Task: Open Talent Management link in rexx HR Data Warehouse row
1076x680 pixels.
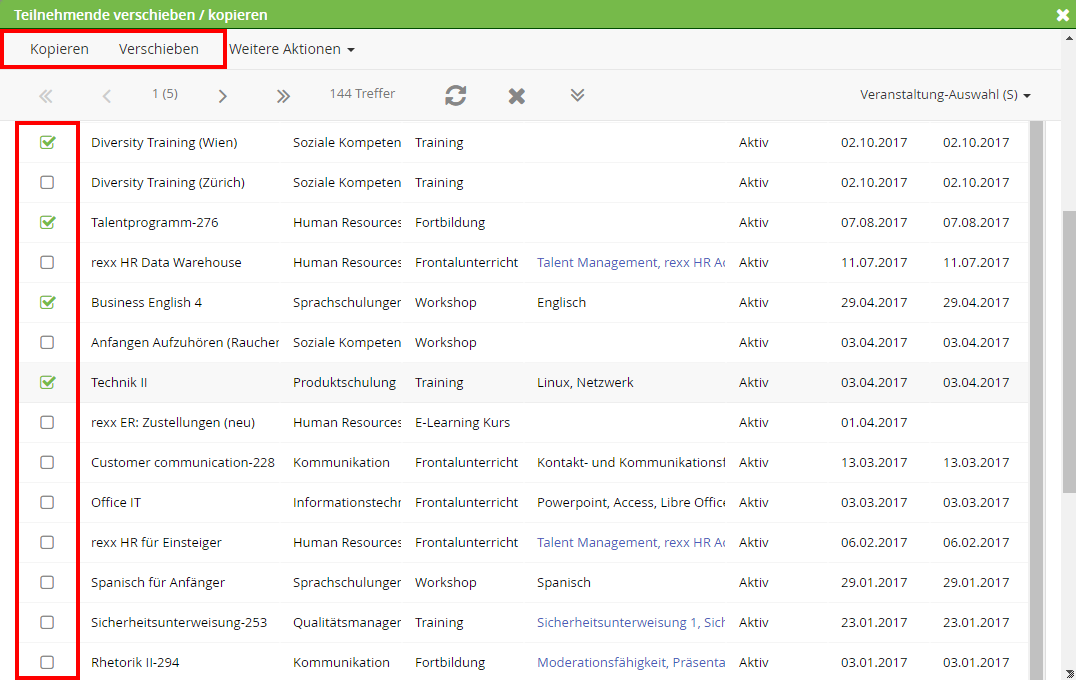Action: point(631,262)
